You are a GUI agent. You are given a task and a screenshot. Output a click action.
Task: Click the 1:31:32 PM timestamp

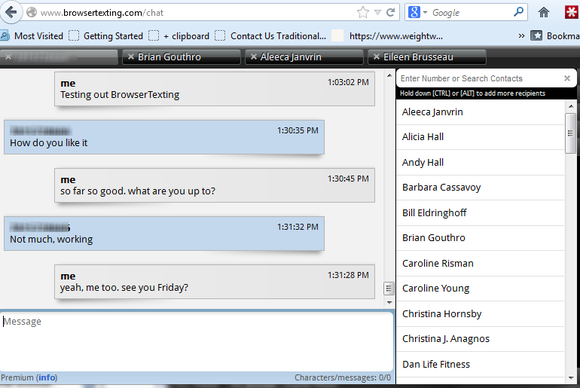click(298, 227)
